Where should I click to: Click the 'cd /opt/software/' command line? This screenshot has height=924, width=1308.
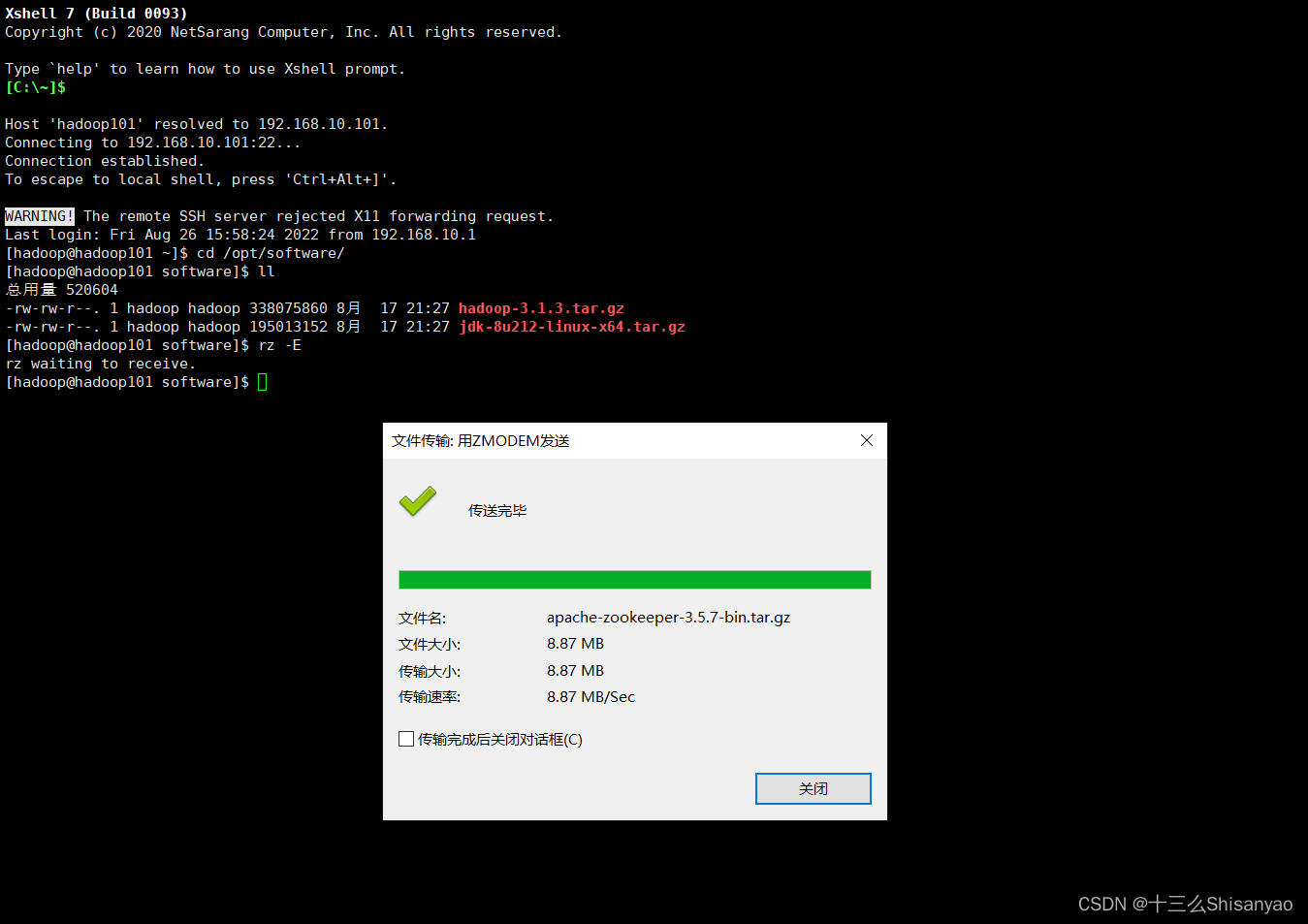click(175, 253)
